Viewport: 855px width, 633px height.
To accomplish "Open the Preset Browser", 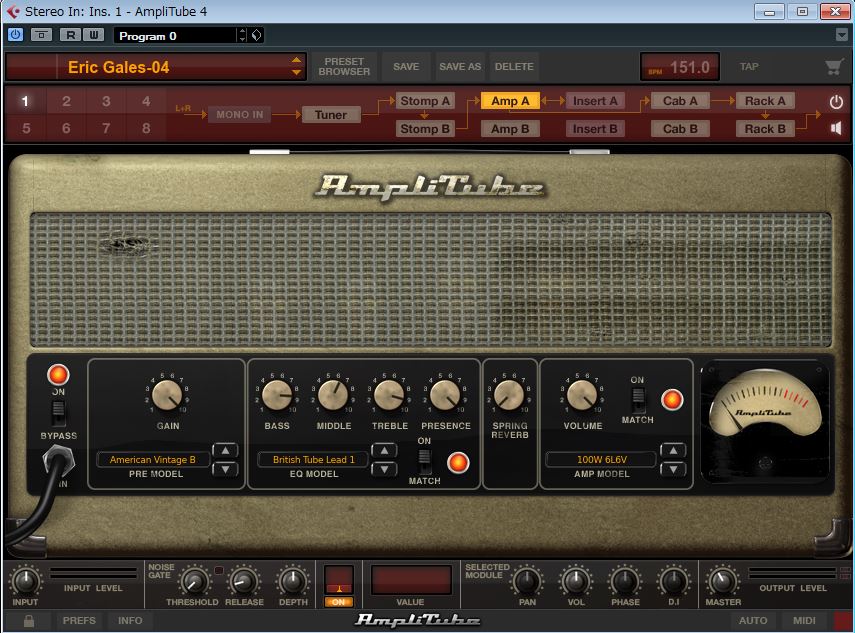I will [x=344, y=67].
